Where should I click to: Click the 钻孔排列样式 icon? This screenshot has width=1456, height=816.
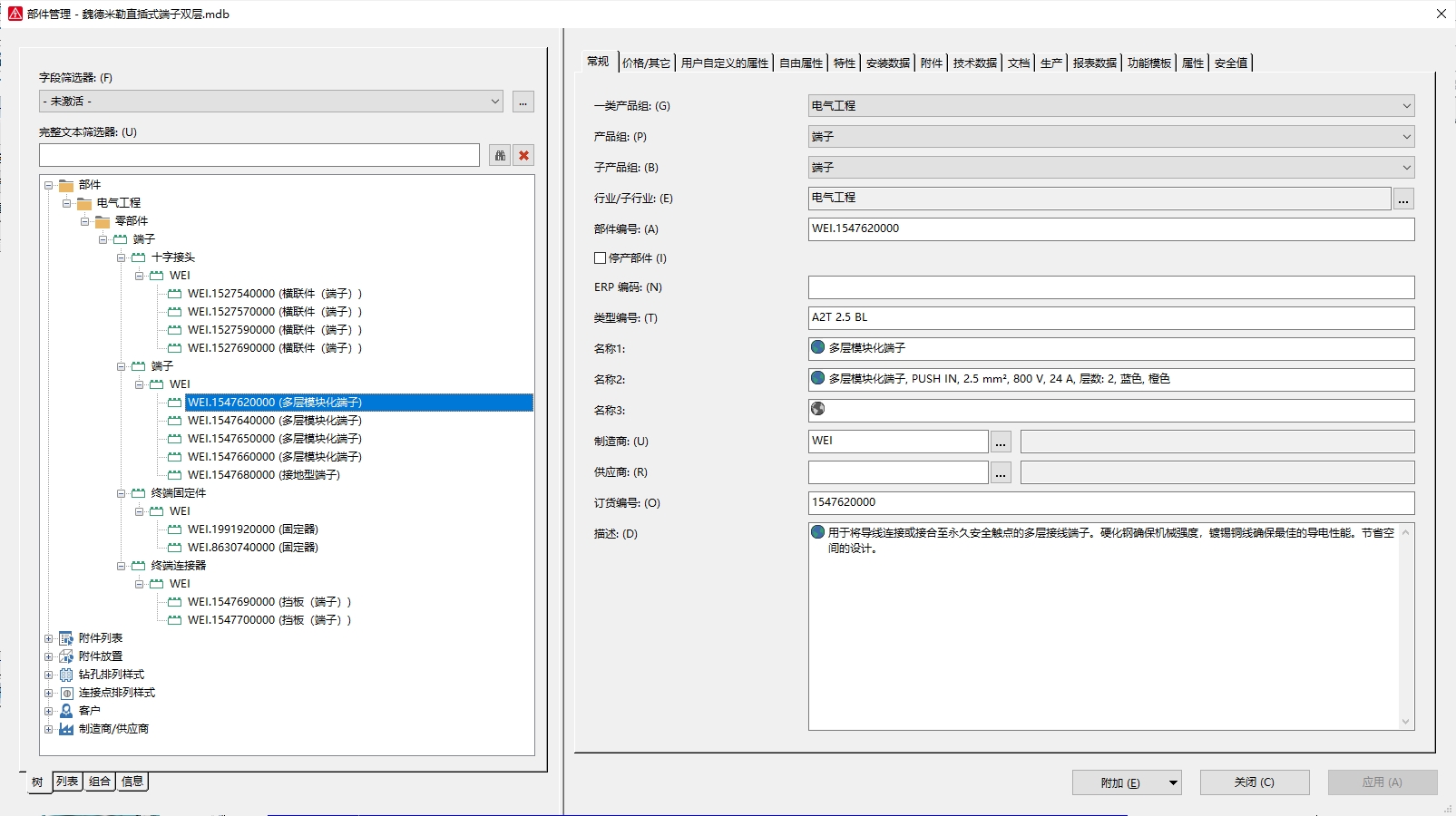tap(66, 675)
